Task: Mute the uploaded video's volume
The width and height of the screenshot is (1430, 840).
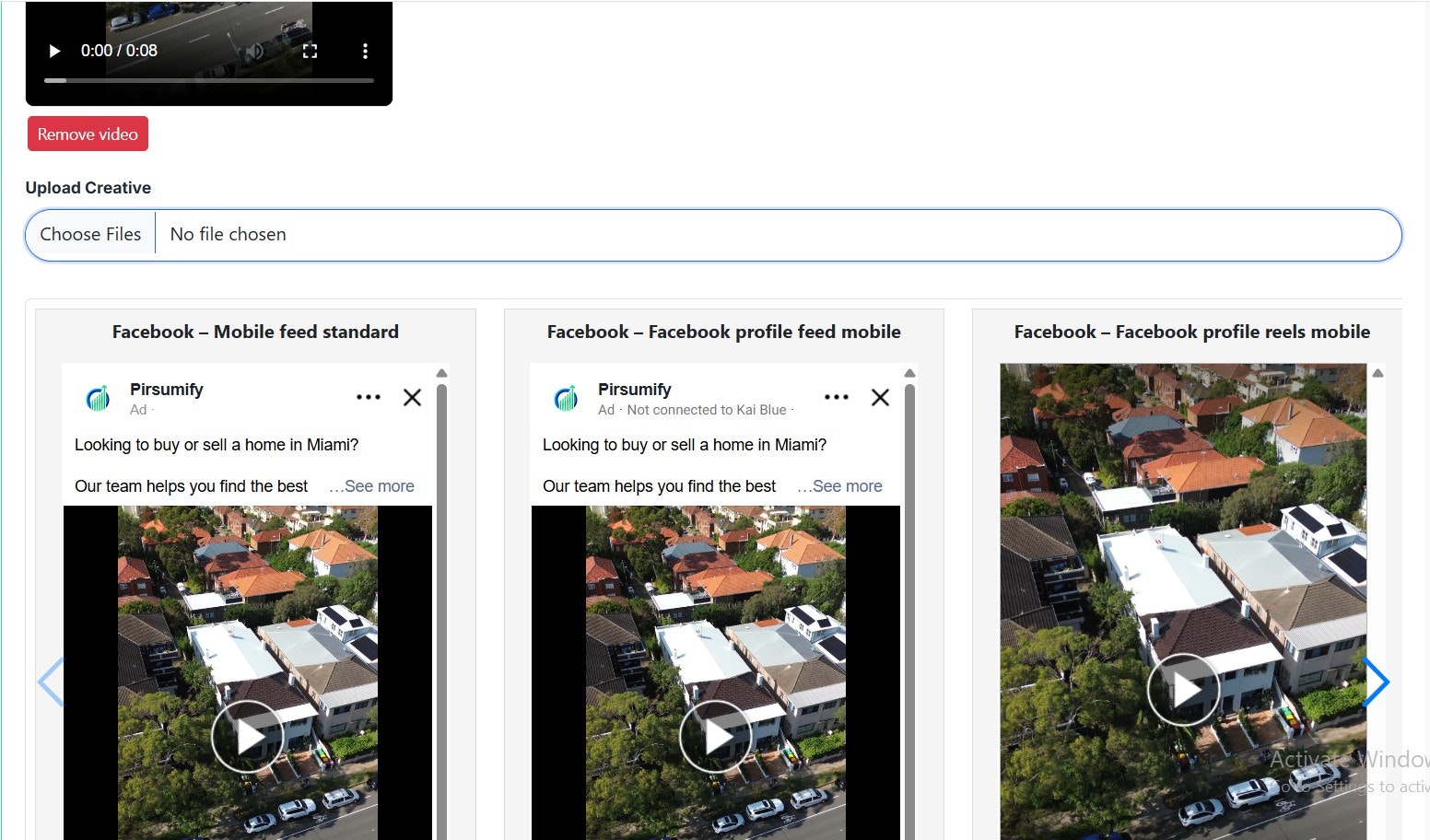Action: (256, 51)
